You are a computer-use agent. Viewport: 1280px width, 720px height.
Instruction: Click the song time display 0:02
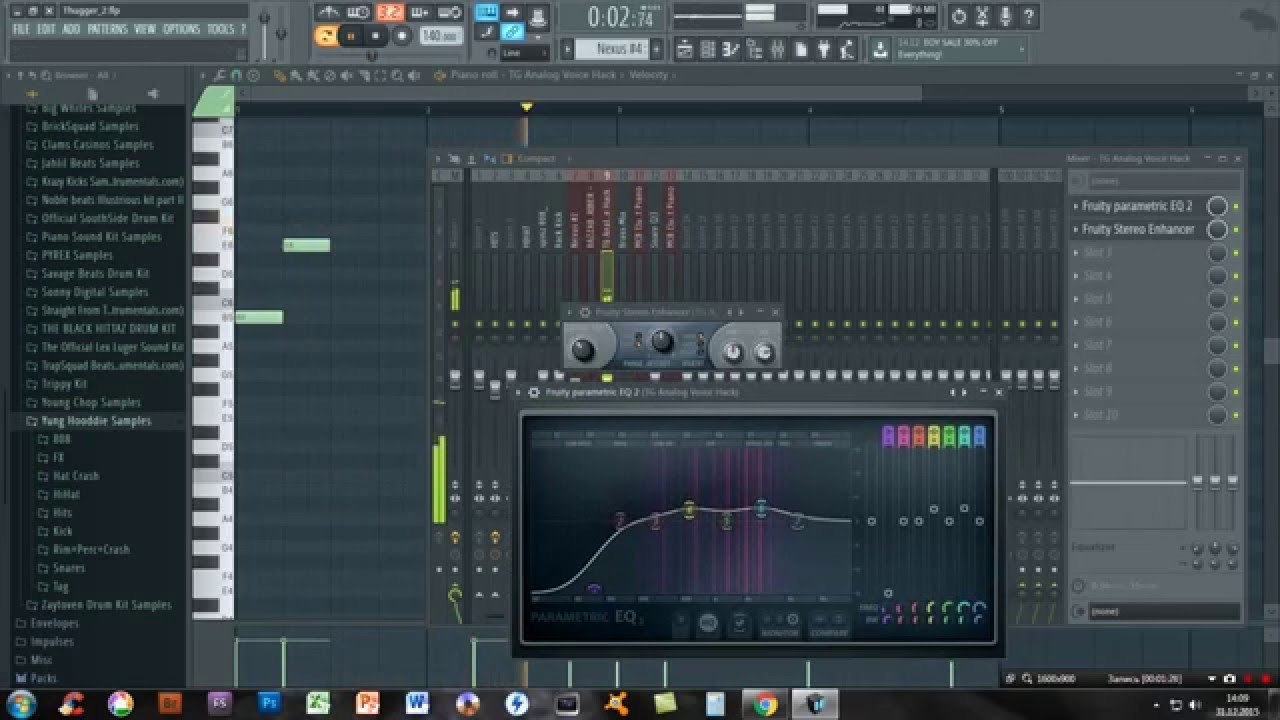pyautogui.click(x=620, y=17)
